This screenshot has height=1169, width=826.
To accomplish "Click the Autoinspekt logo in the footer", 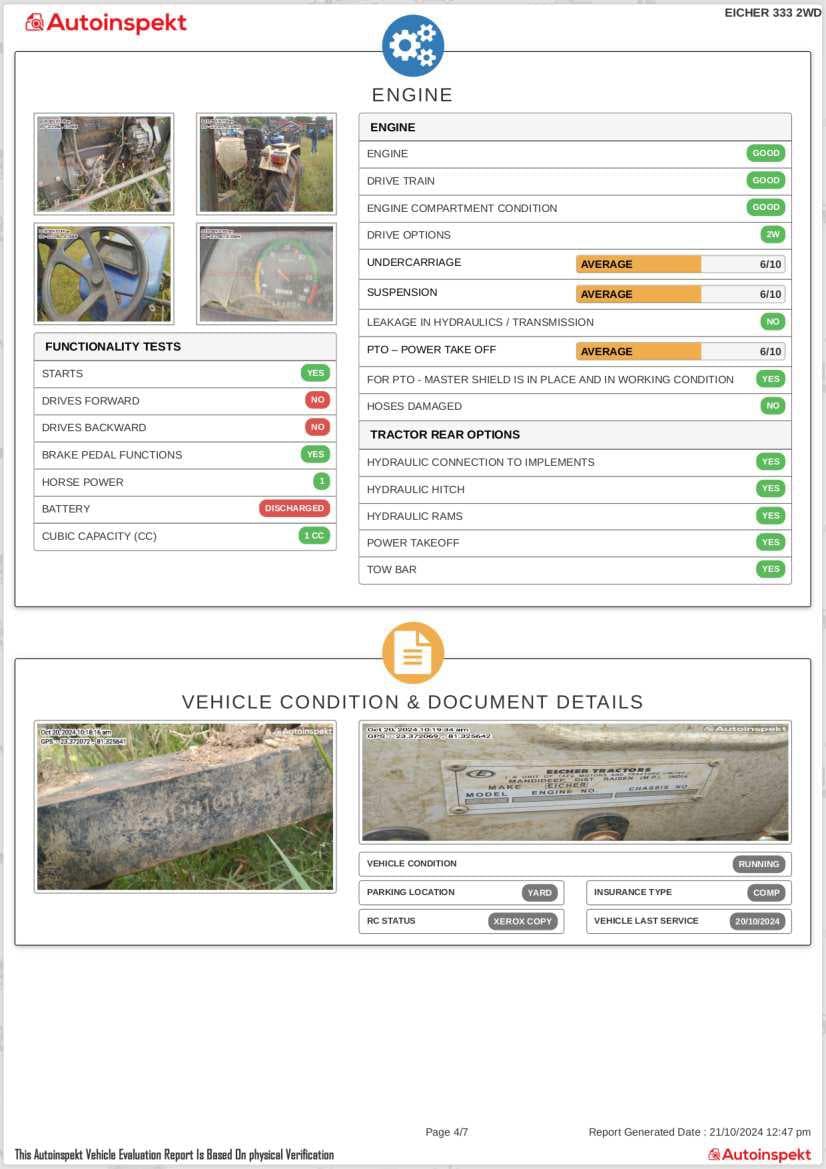I will pos(759,1155).
